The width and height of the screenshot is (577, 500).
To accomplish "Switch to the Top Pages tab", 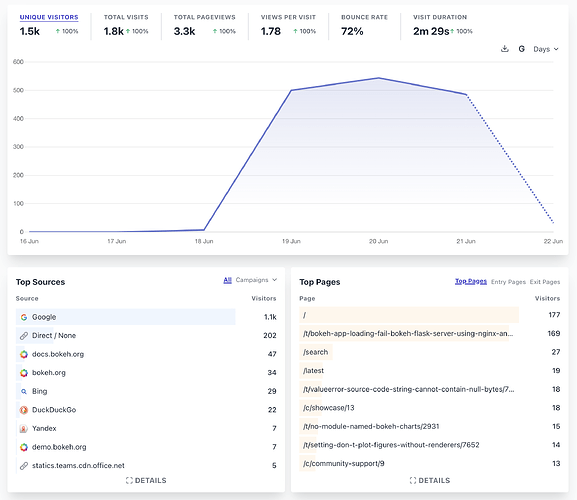I will (x=471, y=281).
